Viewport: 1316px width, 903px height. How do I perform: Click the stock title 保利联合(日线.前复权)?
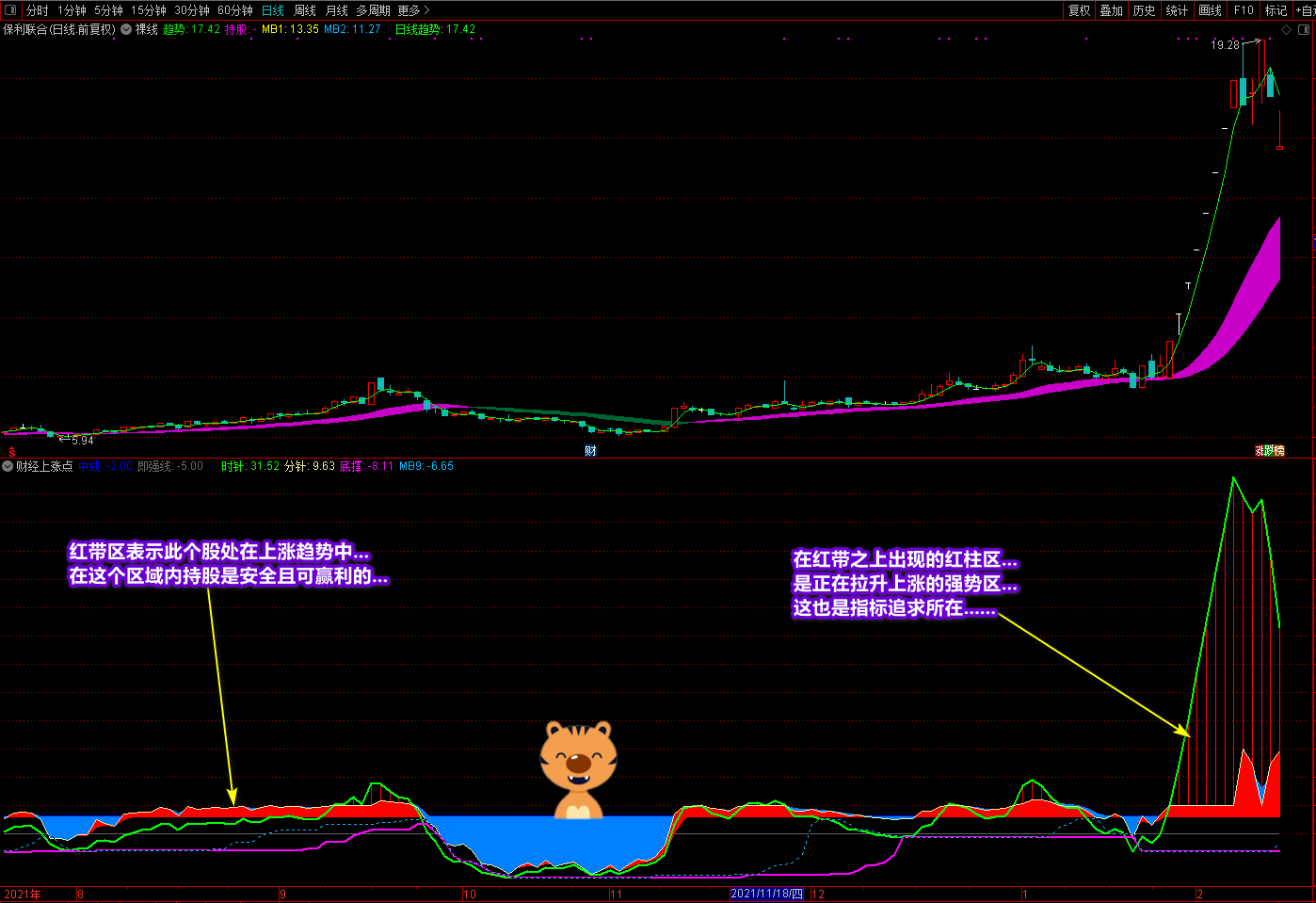click(59, 29)
